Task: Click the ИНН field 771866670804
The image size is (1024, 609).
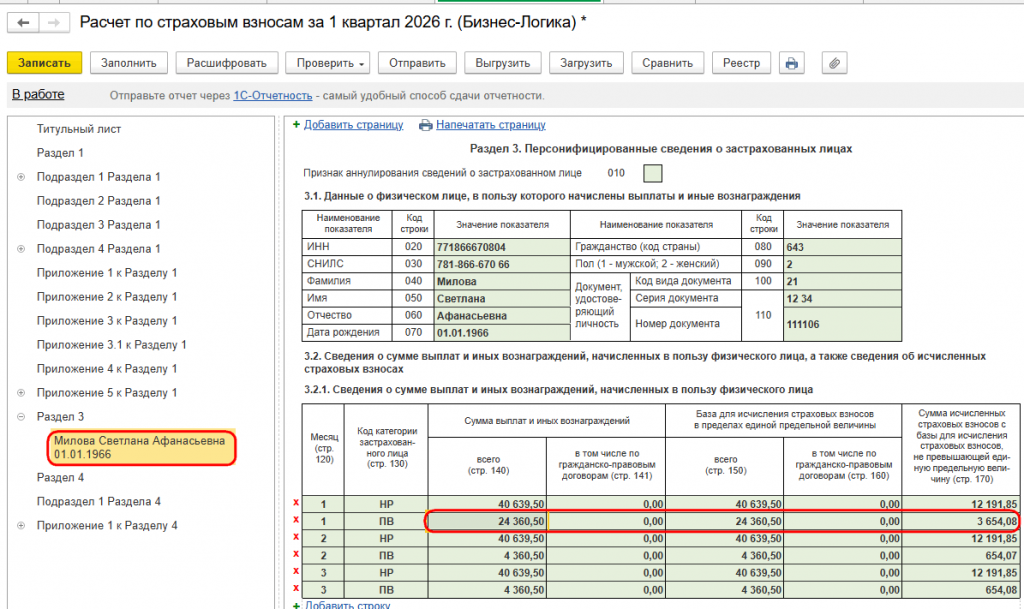Action: pos(502,247)
